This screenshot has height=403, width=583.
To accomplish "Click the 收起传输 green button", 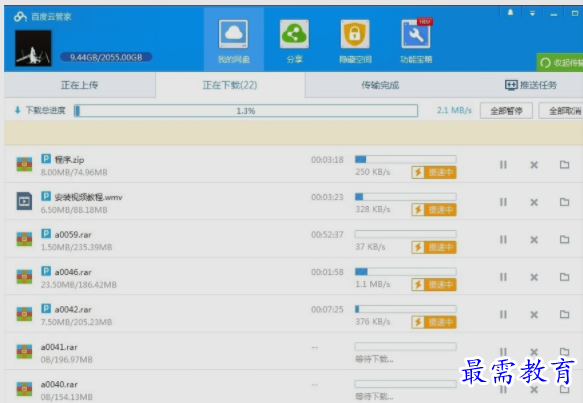I will point(560,62).
